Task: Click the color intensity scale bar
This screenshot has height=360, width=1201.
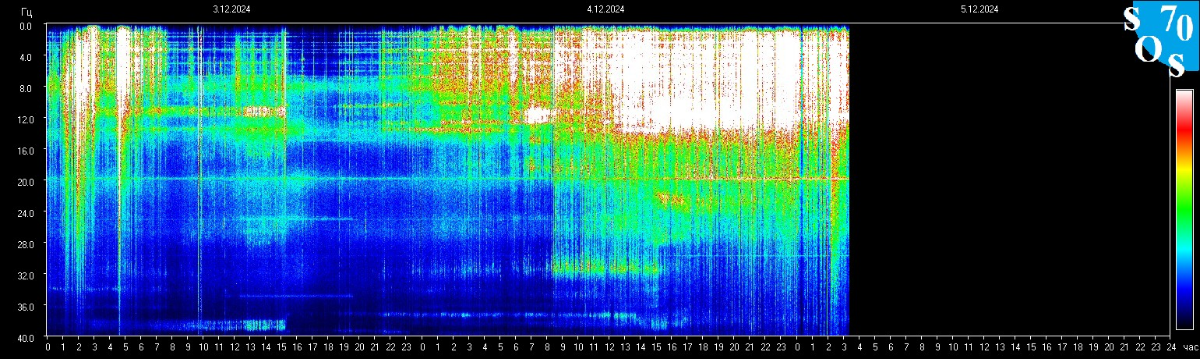Action: (1184, 209)
